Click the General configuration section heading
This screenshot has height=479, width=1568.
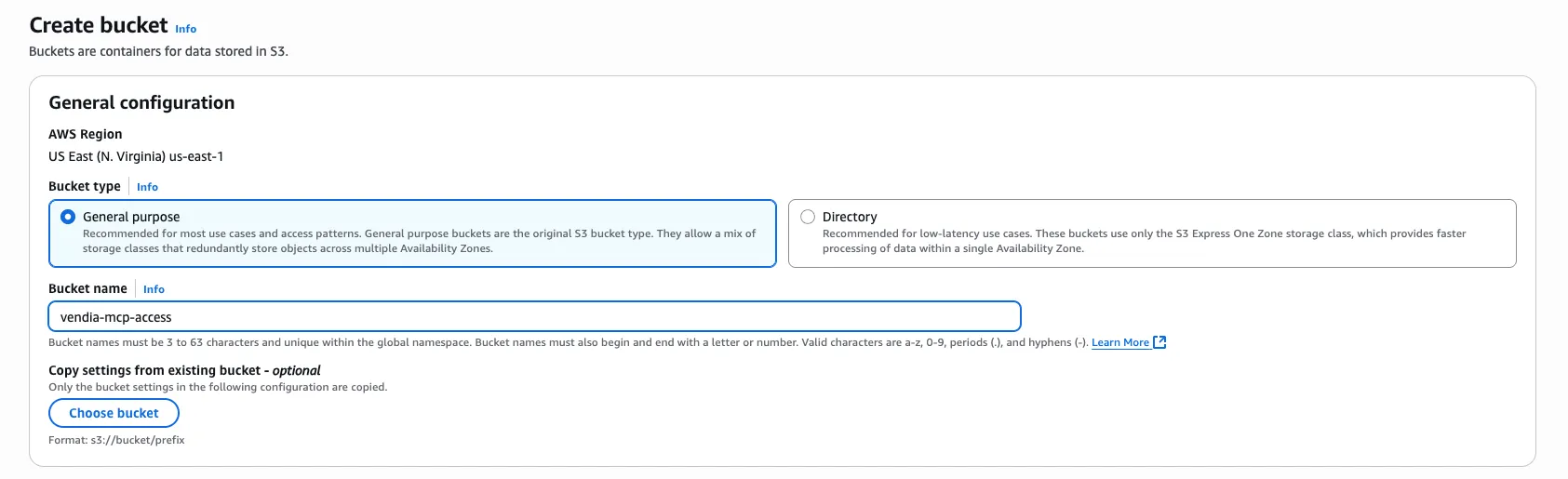coord(141,102)
